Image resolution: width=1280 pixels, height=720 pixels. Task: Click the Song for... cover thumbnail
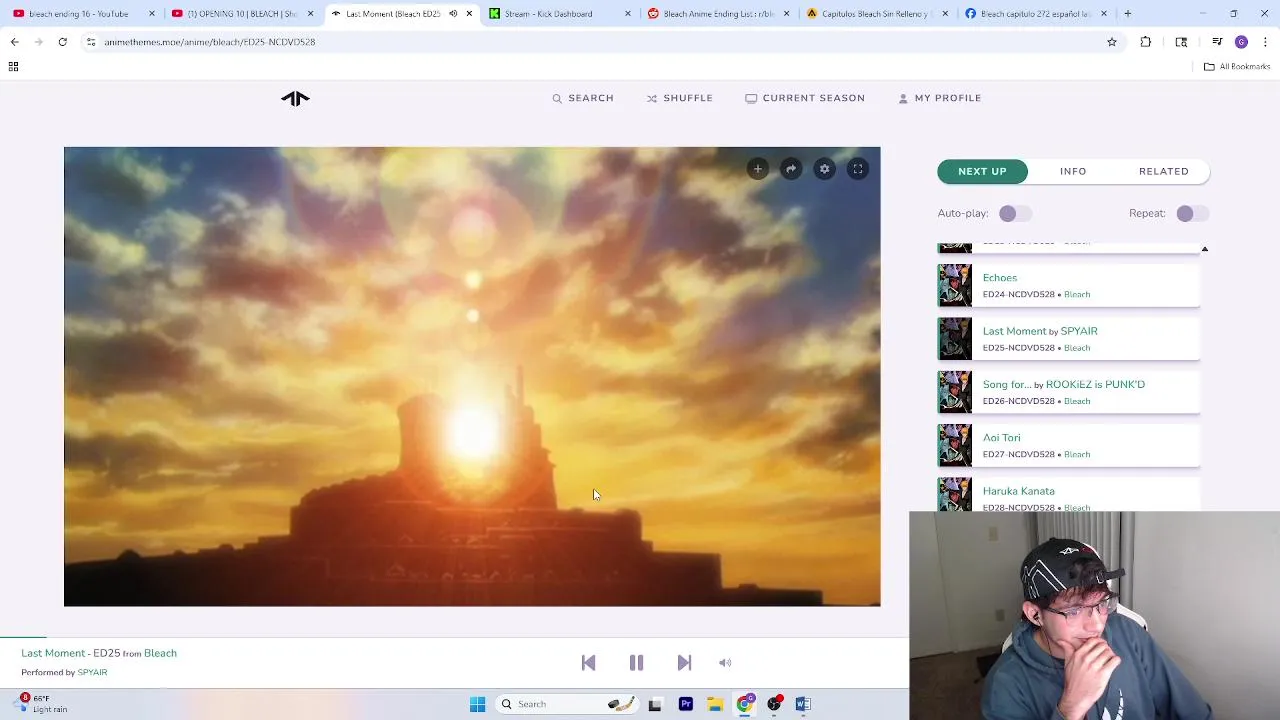[955, 392]
